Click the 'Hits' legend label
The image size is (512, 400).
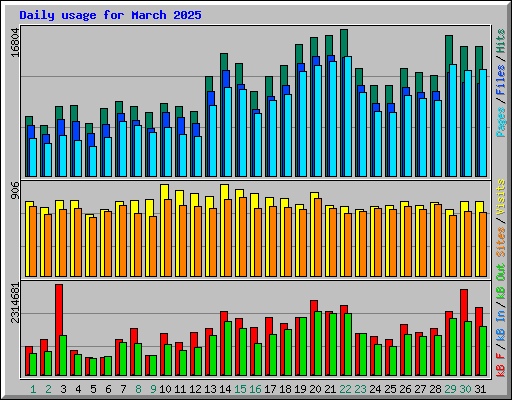point(501,41)
